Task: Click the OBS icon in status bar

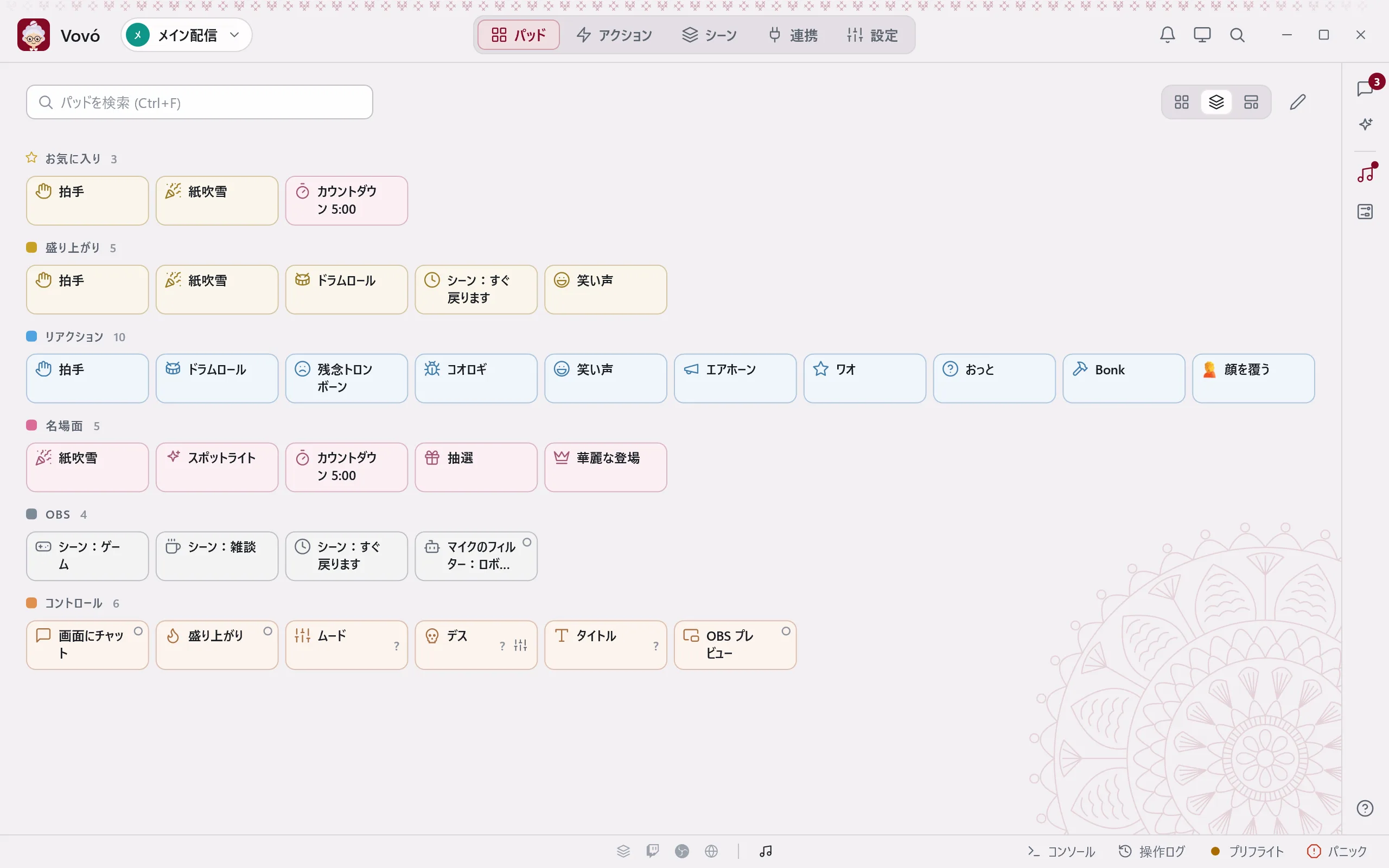Action: coord(682,851)
